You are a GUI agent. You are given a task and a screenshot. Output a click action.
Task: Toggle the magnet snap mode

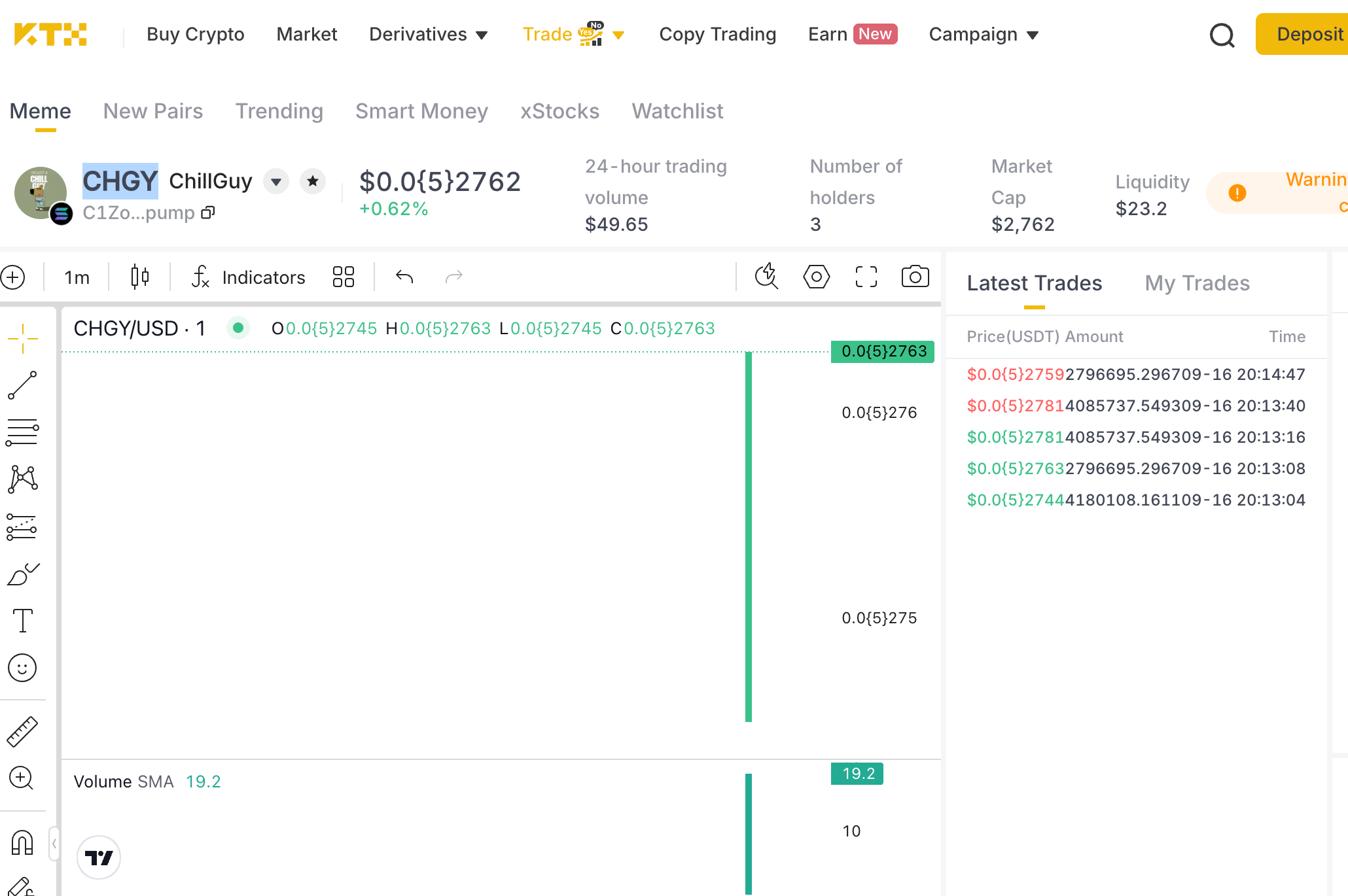[x=22, y=842]
